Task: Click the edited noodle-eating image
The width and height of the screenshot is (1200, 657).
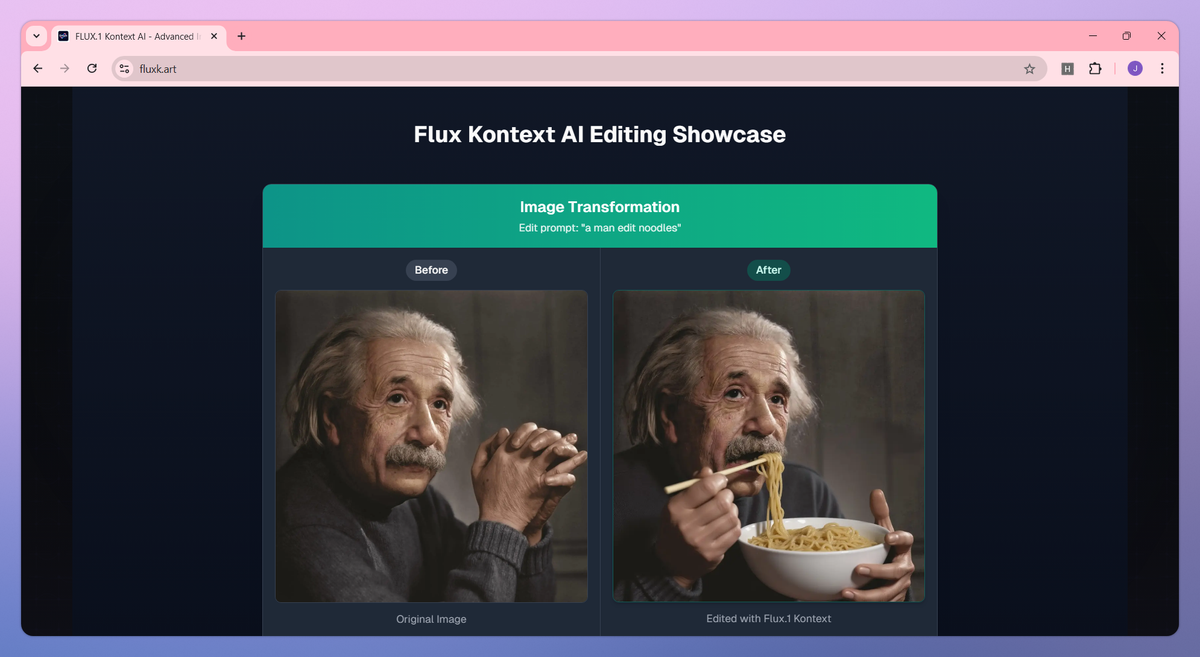Action: pos(768,446)
